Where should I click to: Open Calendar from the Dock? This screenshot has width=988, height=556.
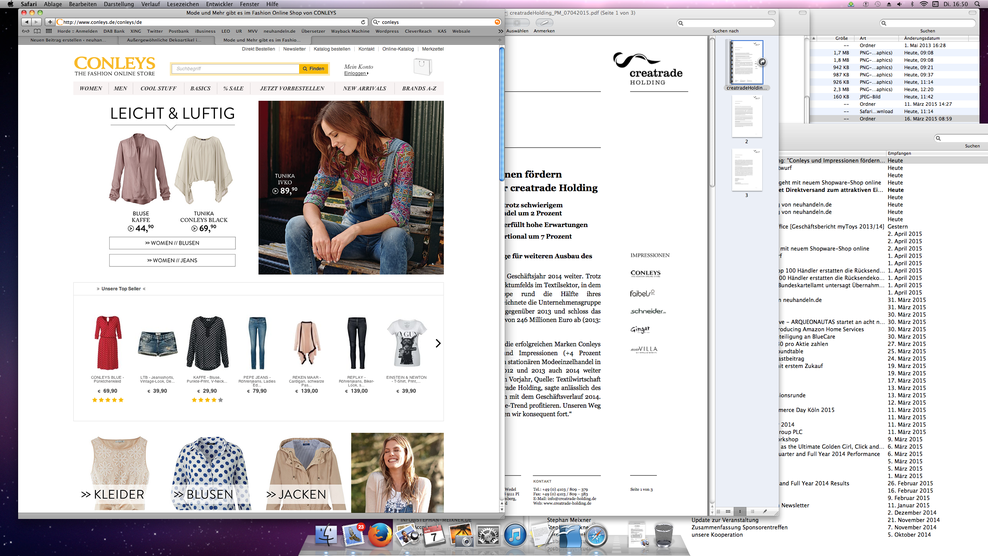click(x=434, y=536)
